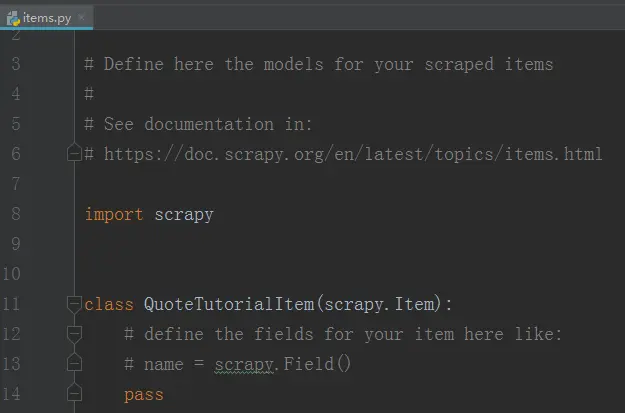Image resolution: width=625 pixels, height=413 pixels.
Task: Click the lone # comment on line 4
Action: click(x=89, y=94)
